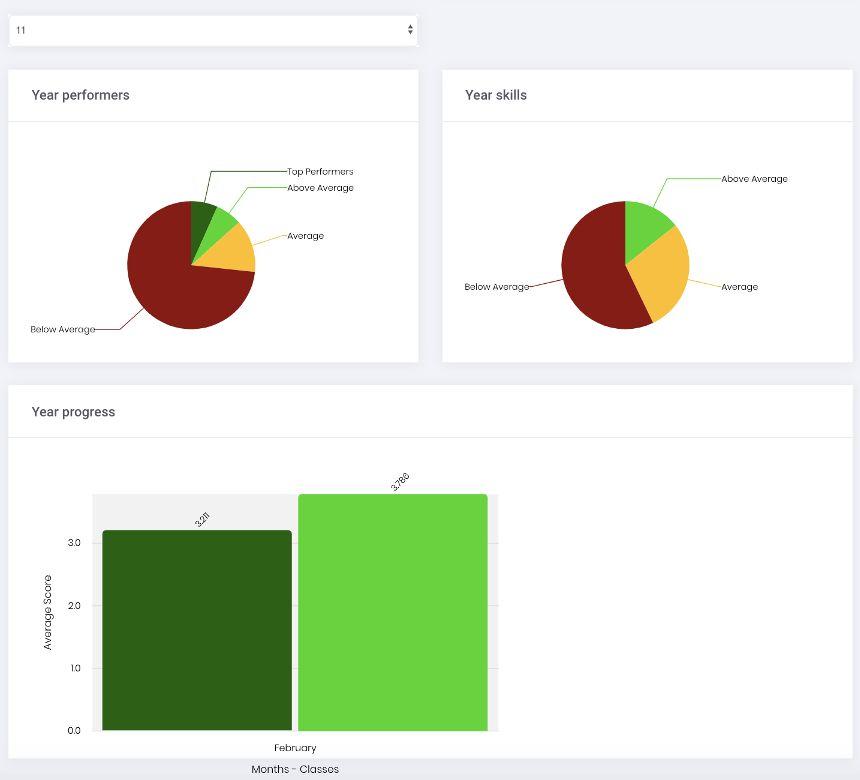Click the Top Performers label
Image resolution: width=860 pixels, height=780 pixels.
click(320, 172)
